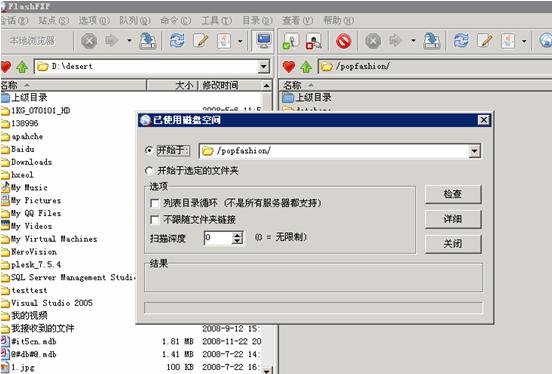Click the 关闭 button in the dialog
Image resolution: width=552 pixels, height=374 pixels.
[453, 243]
